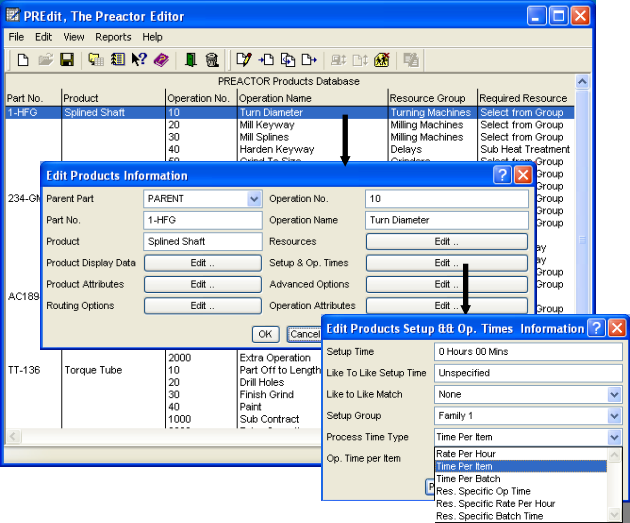630x523 pixels.
Task: Click the green exit door icon
Action: [x=190, y=60]
